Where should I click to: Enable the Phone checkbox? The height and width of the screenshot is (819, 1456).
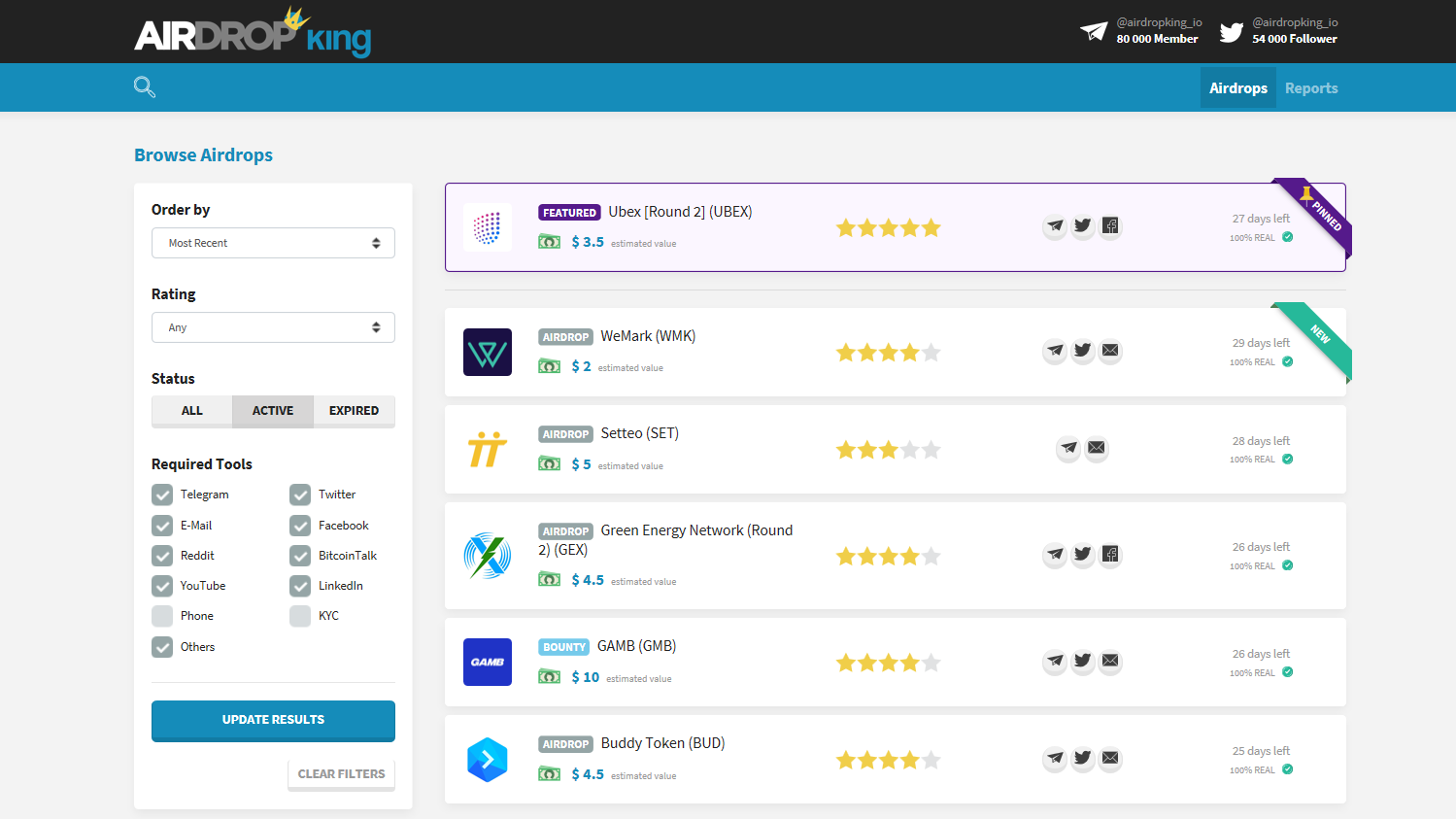[162, 616]
